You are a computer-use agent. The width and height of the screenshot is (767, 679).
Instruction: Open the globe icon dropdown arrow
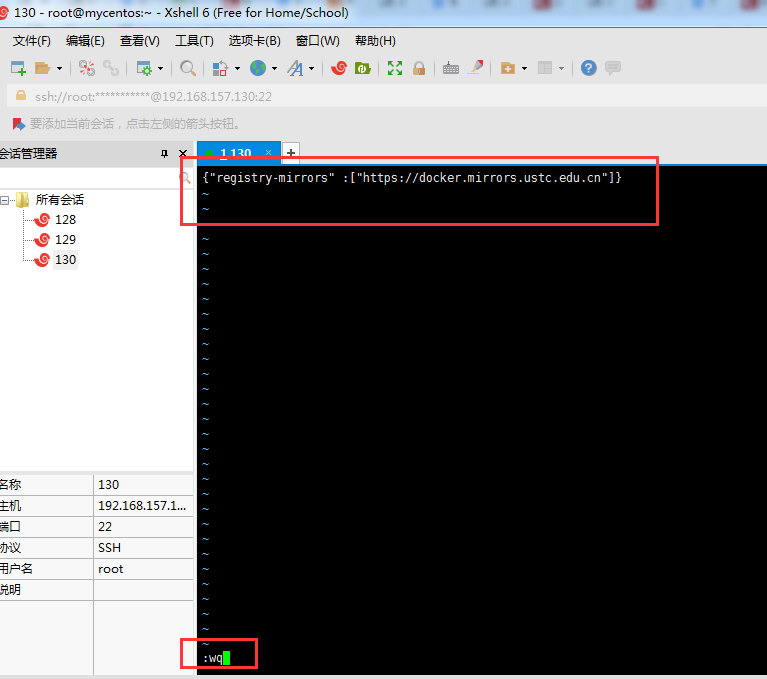(x=274, y=68)
